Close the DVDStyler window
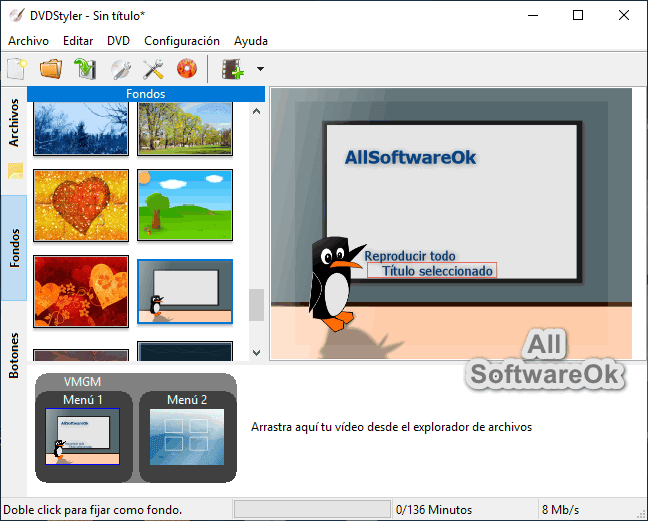The image size is (648, 521). 624,16
